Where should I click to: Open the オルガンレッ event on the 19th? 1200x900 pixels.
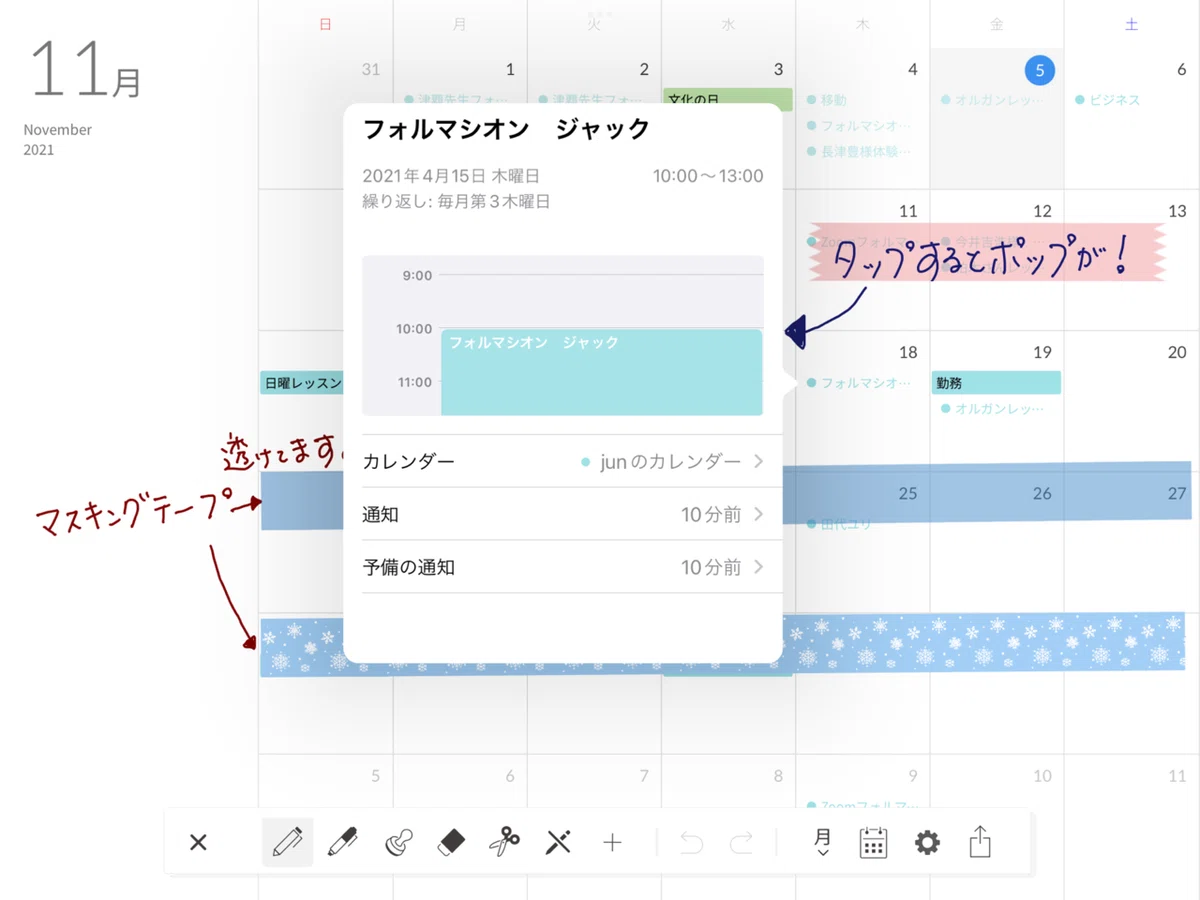click(x=993, y=409)
